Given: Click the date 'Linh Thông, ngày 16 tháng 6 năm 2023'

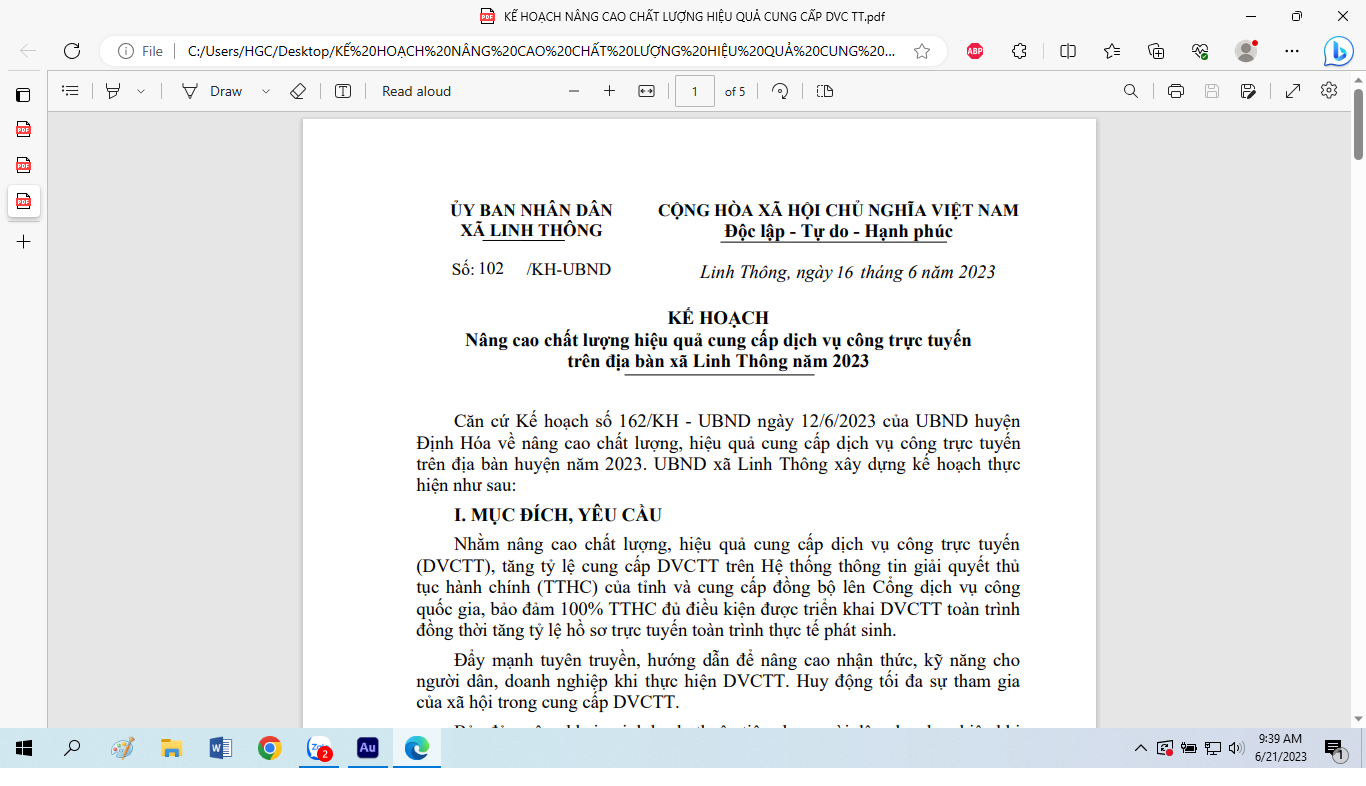Looking at the screenshot, I should (847, 272).
